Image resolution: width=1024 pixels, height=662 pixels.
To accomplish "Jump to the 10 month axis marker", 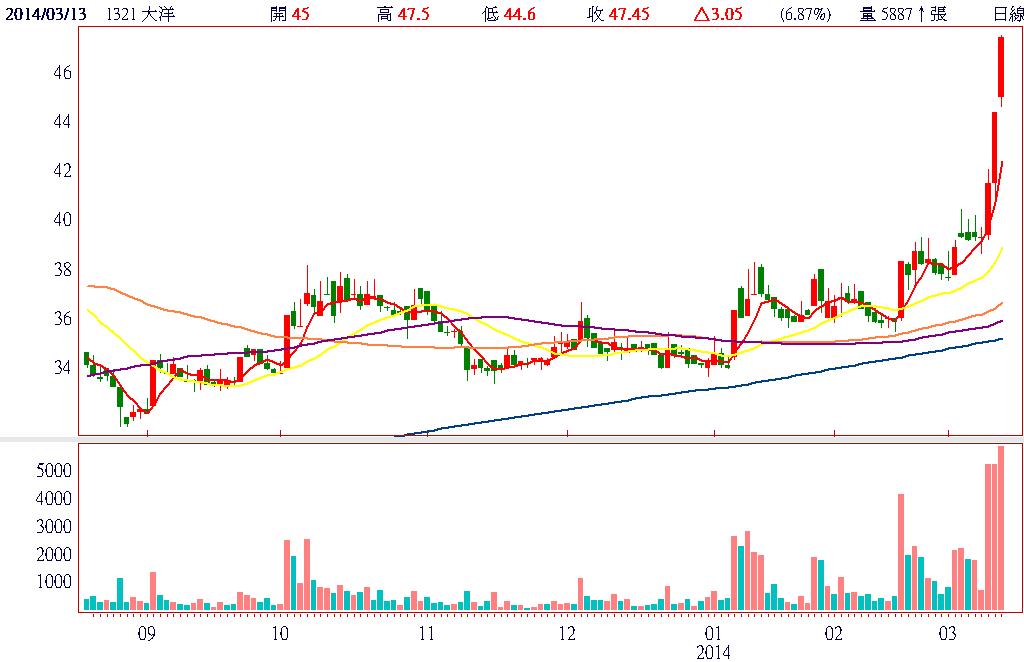I will [280, 634].
